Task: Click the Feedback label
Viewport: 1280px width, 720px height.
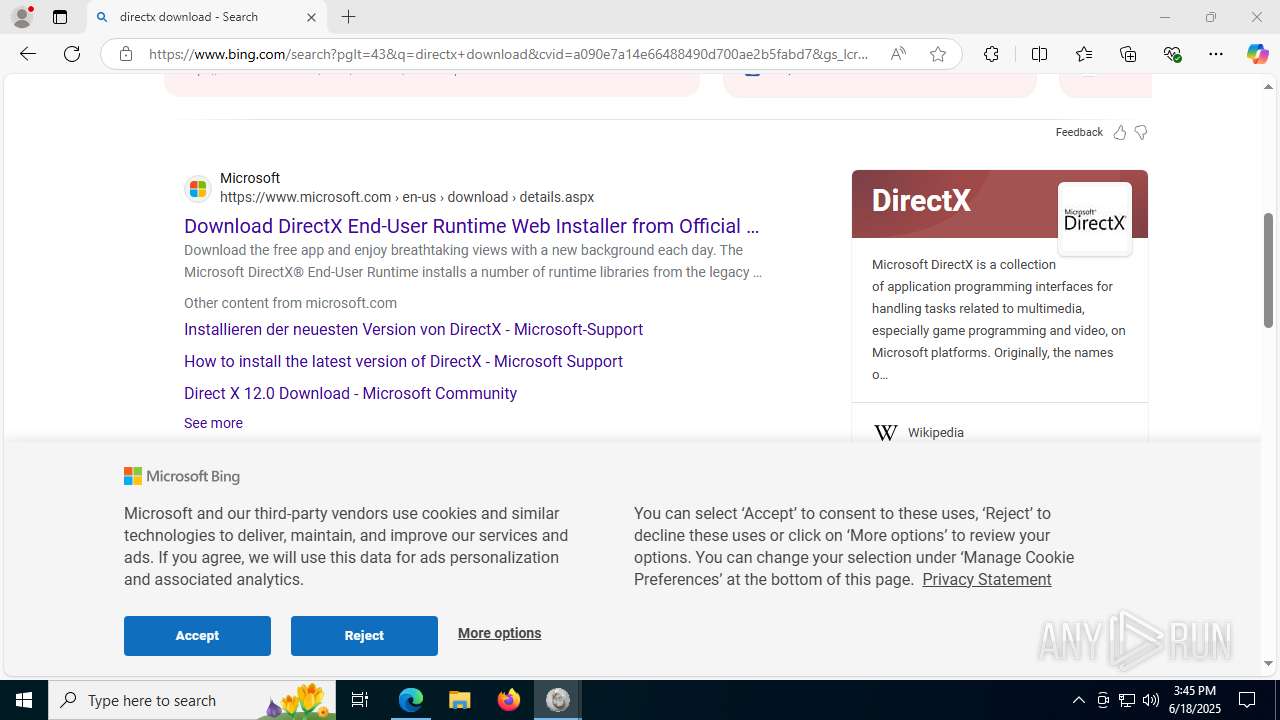Action: [x=1079, y=132]
